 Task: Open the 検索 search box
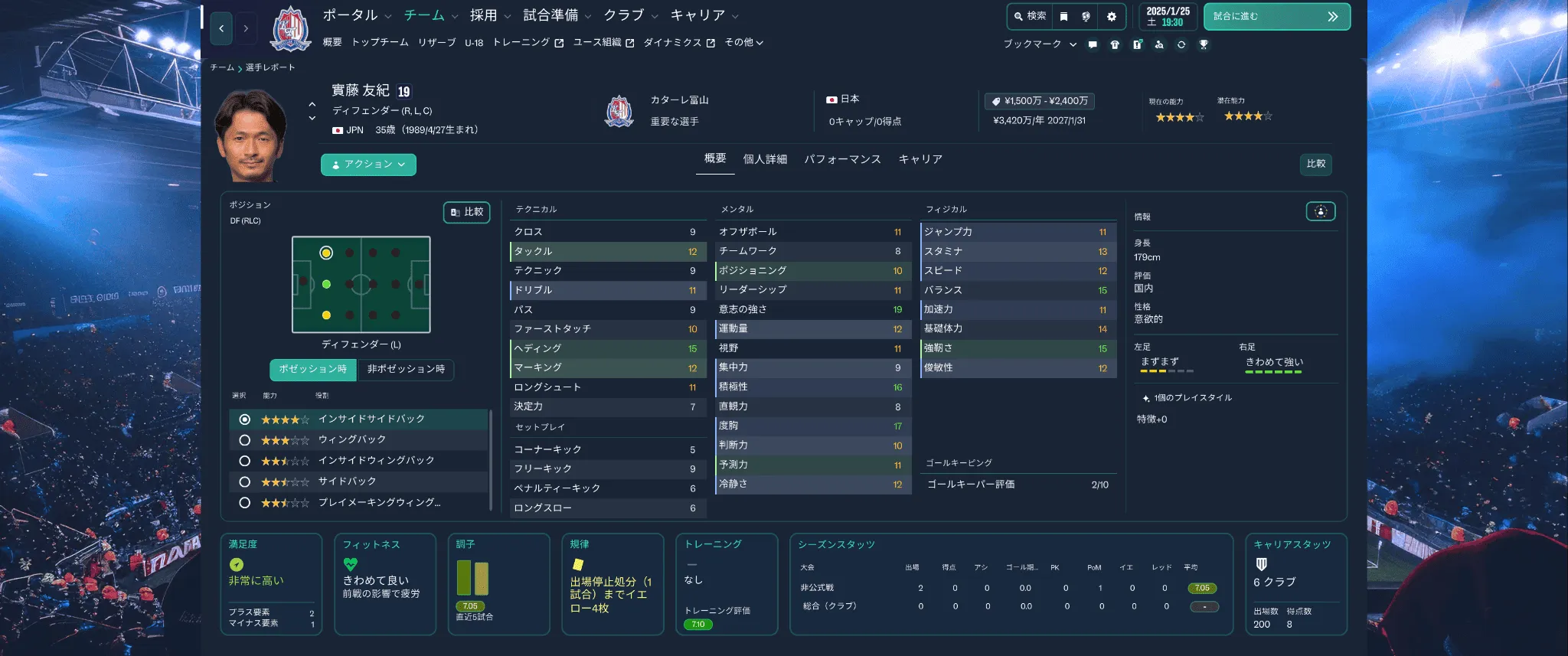pyautogui.click(x=1030, y=16)
